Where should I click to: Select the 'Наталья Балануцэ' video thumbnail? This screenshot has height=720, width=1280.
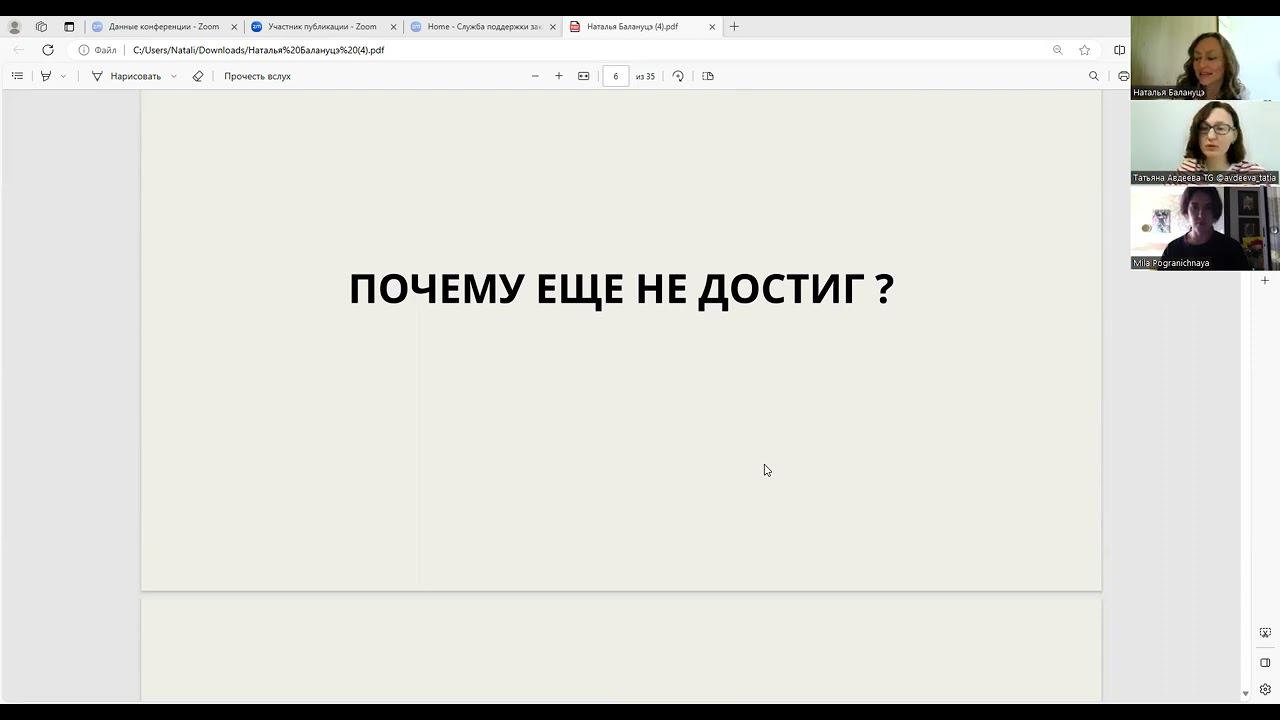click(1205, 58)
